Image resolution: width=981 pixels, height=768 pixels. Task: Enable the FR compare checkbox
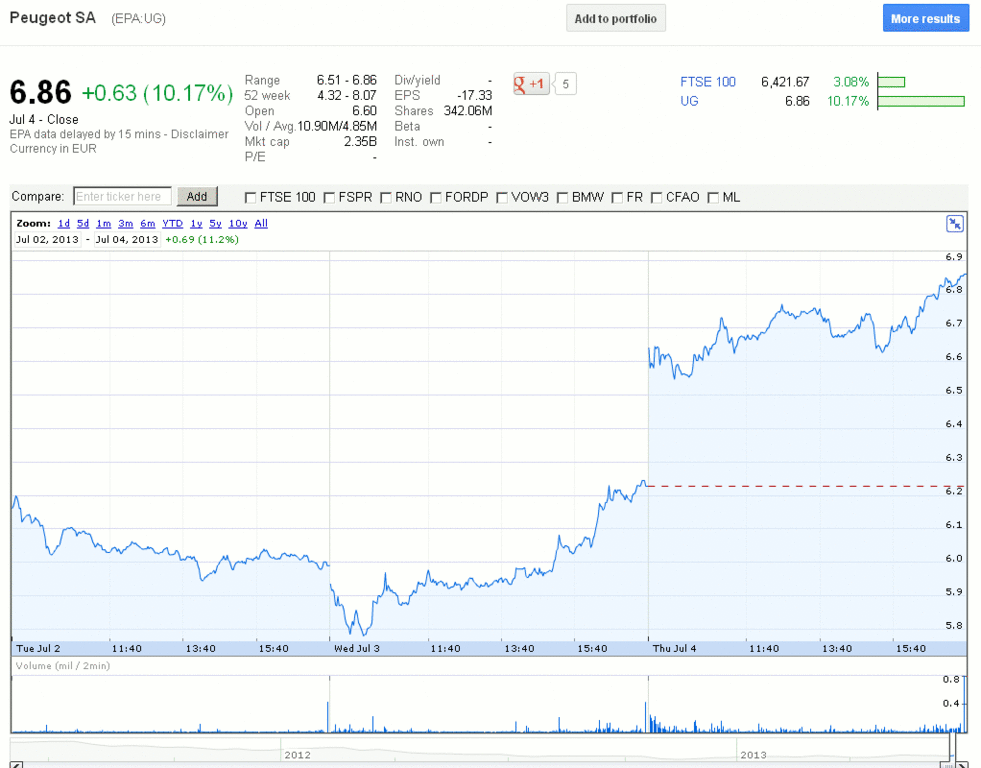pyautogui.click(x=617, y=198)
